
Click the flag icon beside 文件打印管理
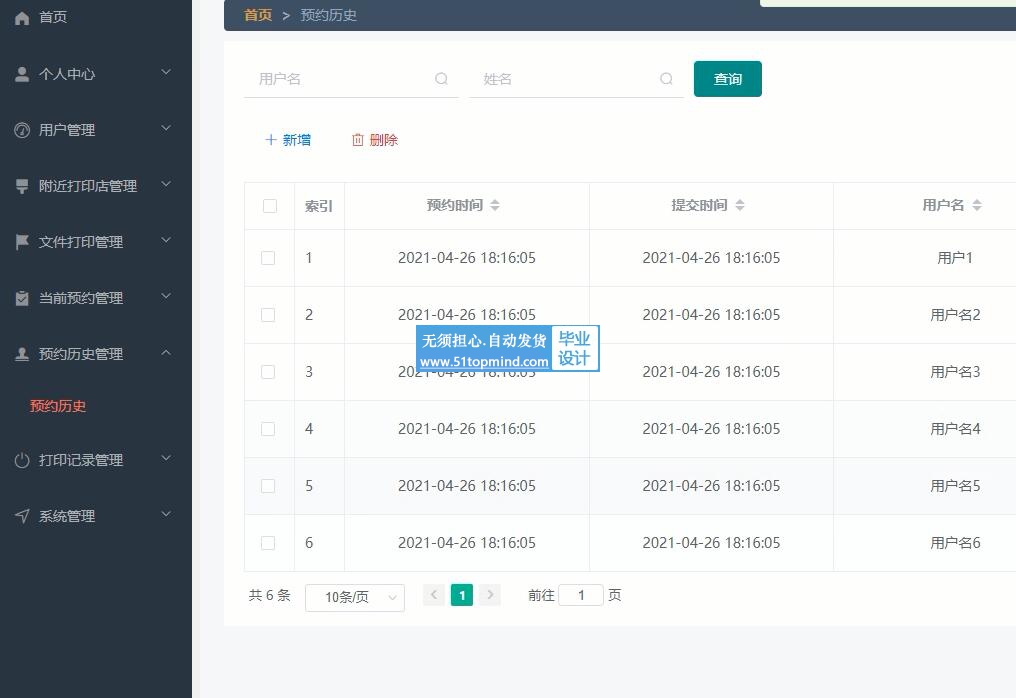(x=22, y=242)
